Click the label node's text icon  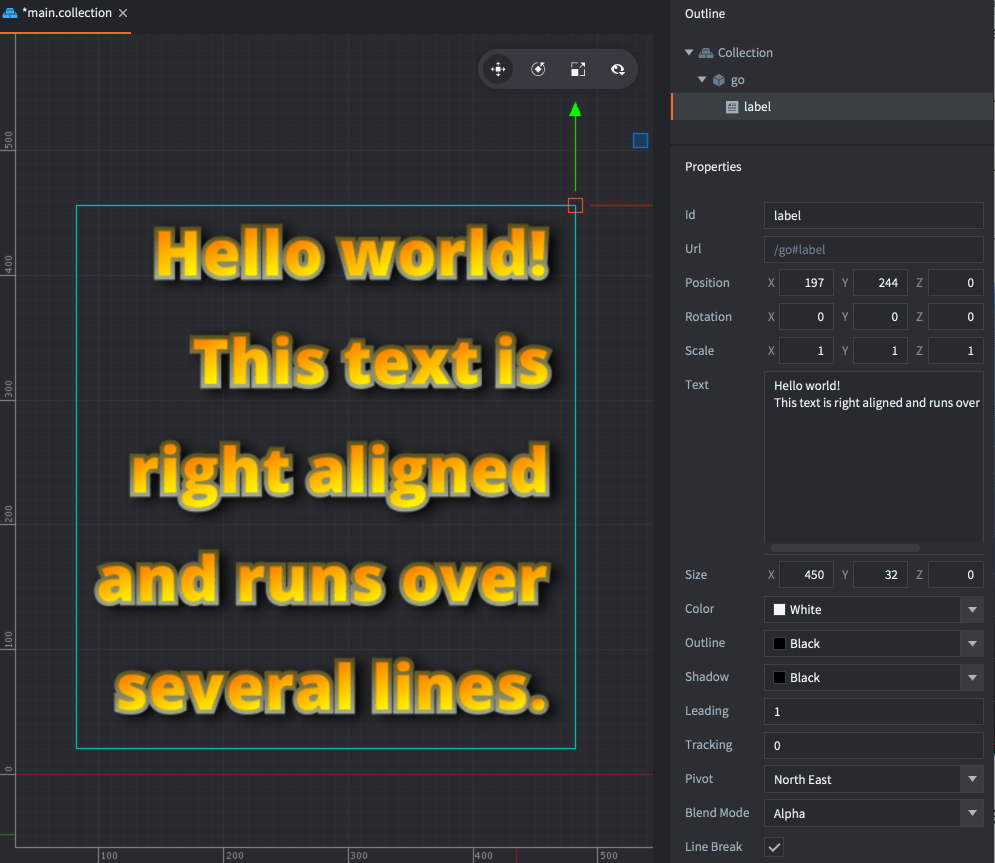(x=734, y=106)
